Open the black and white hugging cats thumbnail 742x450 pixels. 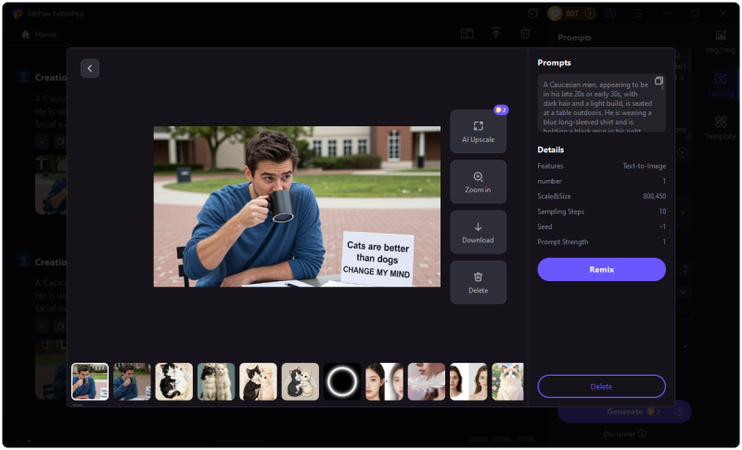point(174,382)
